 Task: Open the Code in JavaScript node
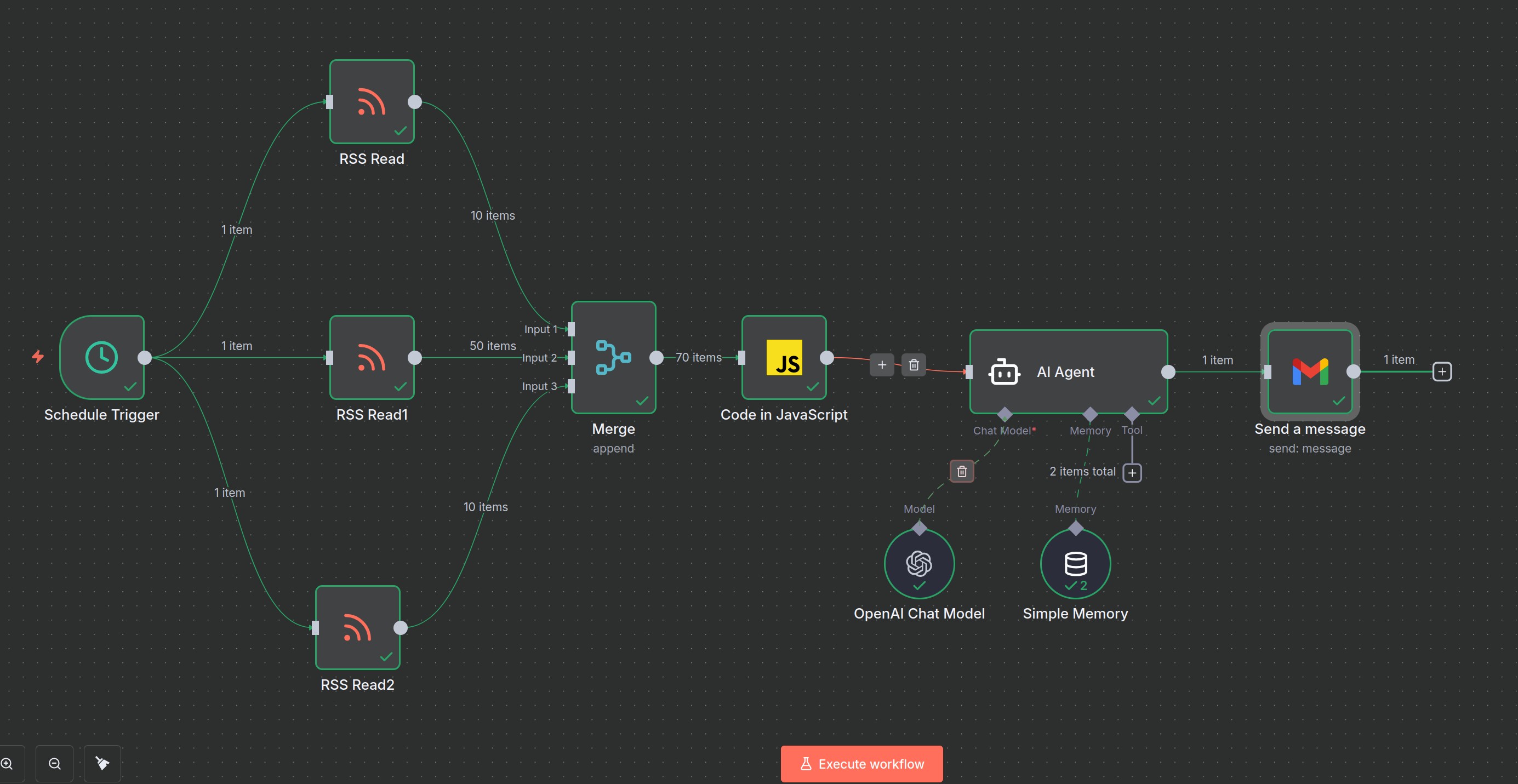tap(784, 358)
